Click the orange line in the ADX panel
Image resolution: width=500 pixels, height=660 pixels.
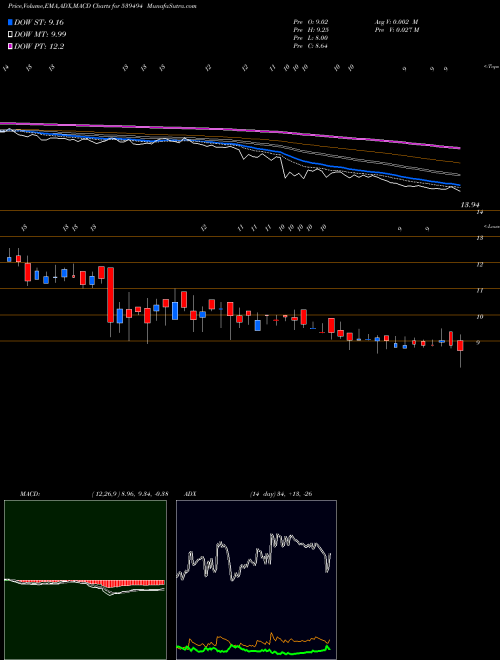[x=253, y=642]
